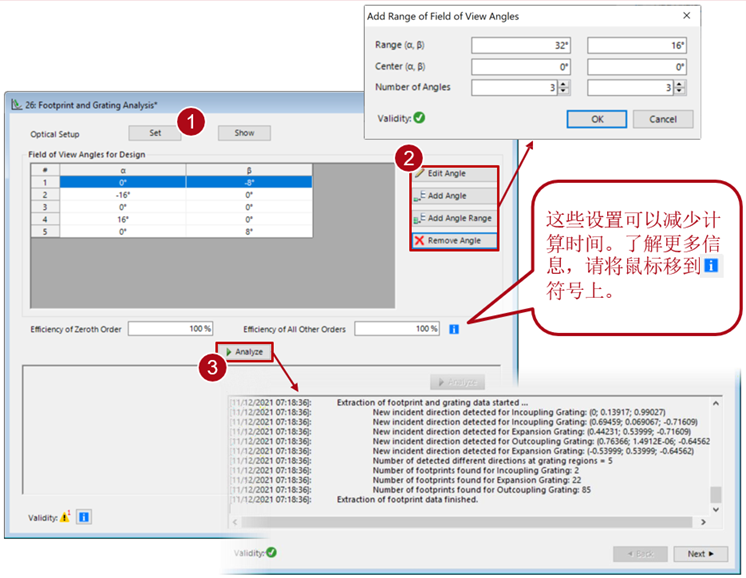746x578 pixels.
Task: Click the Footprint and Grating Analysis window icon
Action: click(17, 105)
